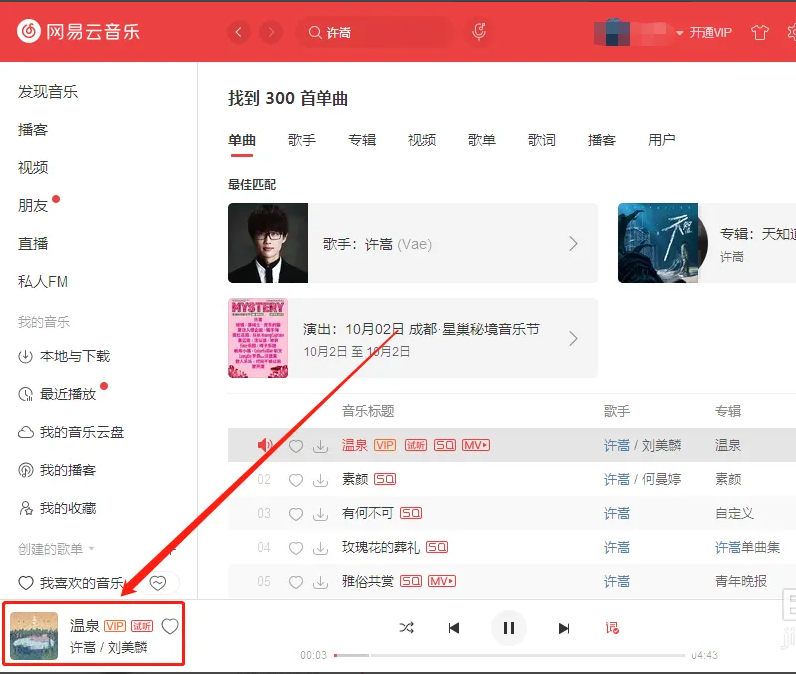Expand the 星巢秘境音乐节 event chevron
The width and height of the screenshot is (796, 674).
click(573, 339)
